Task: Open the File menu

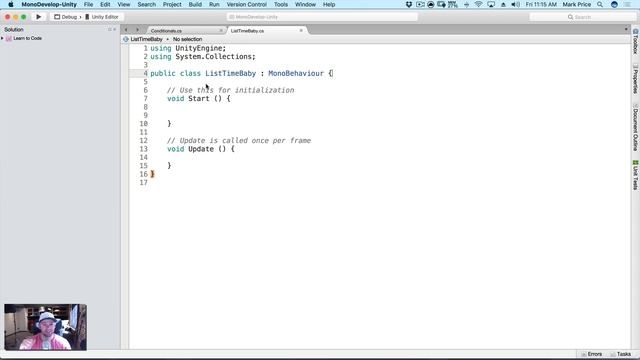Action: (89, 4)
